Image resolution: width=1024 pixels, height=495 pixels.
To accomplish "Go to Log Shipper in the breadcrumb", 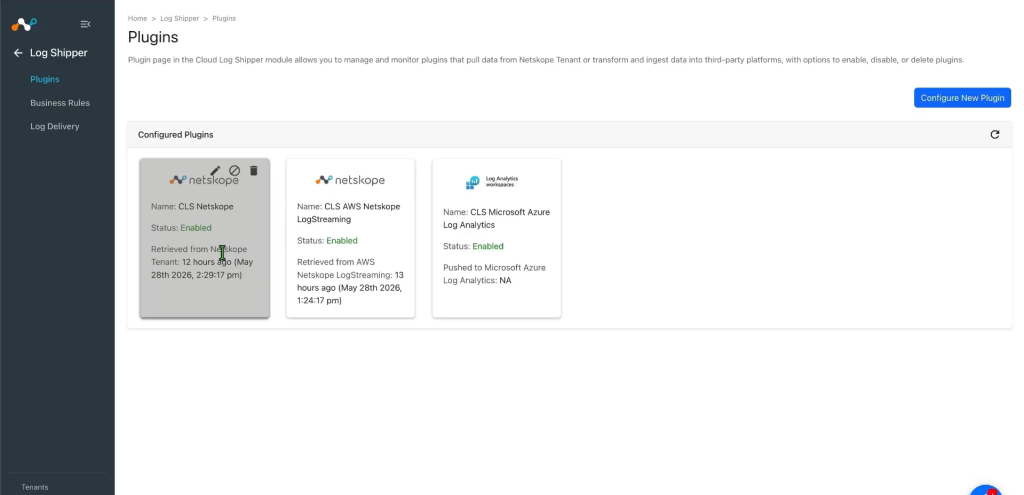I will coord(180,18).
